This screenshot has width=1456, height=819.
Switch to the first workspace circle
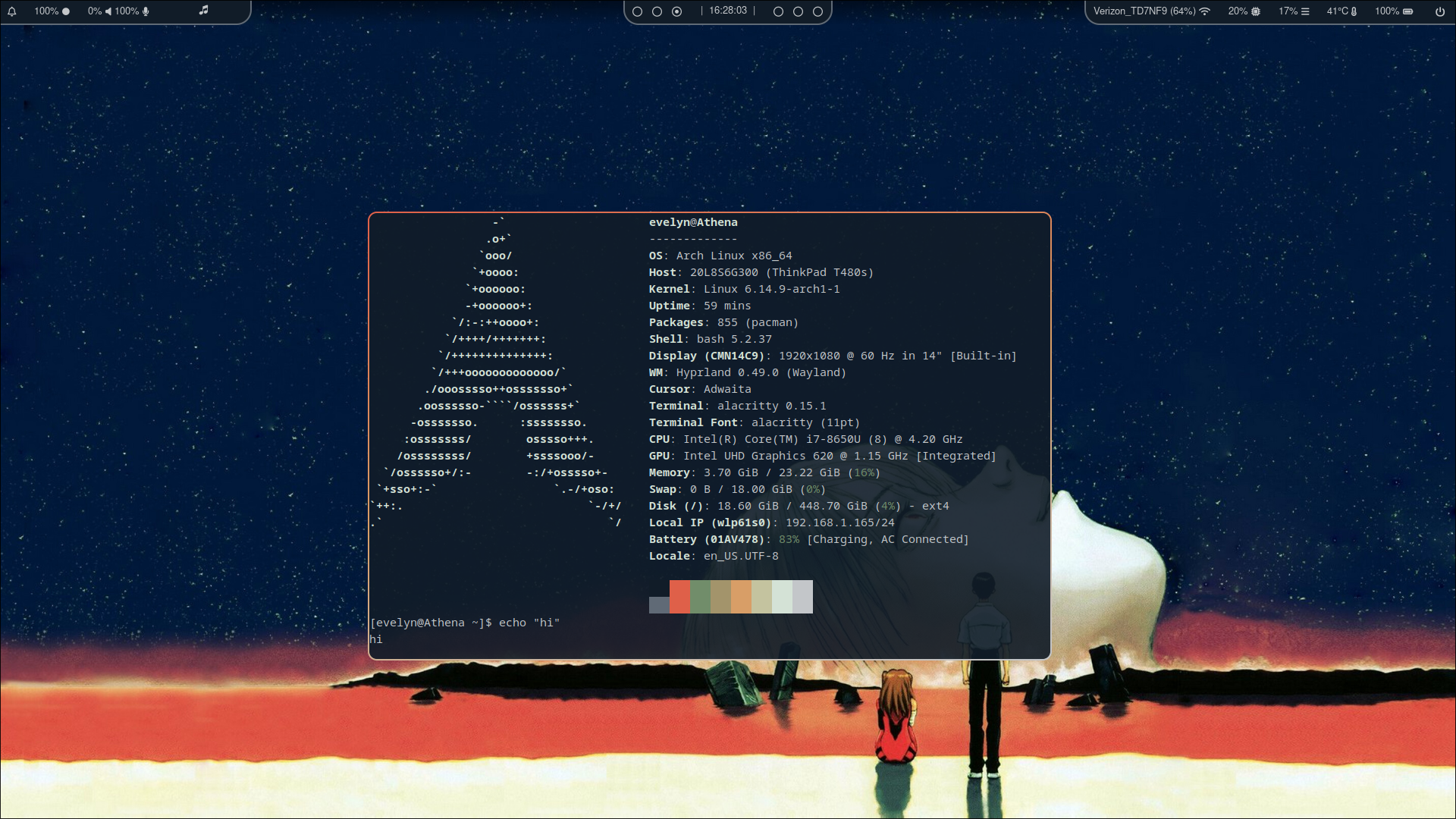click(x=637, y=11)
